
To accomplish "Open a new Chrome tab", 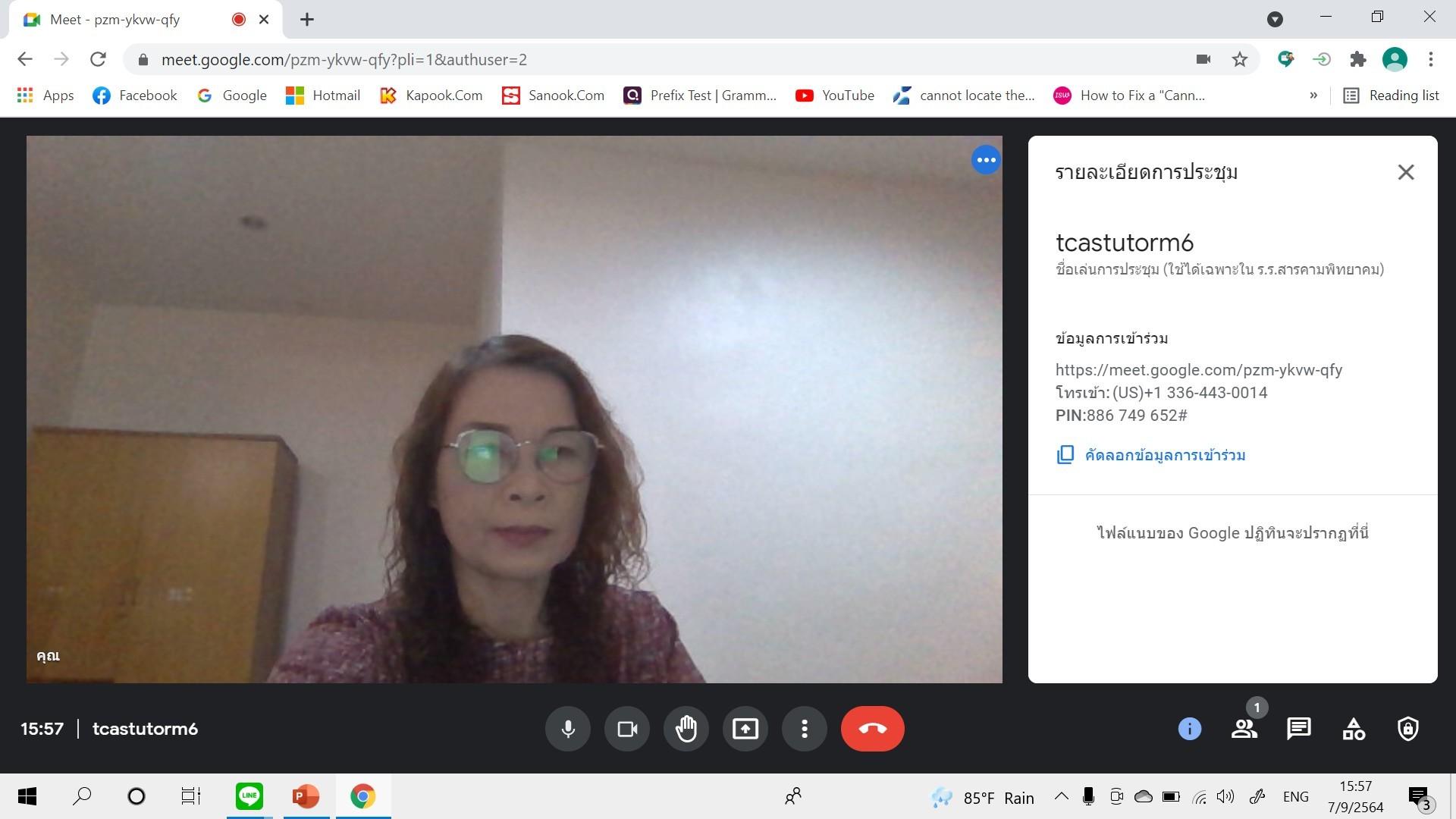I will [x=306, y=20].
